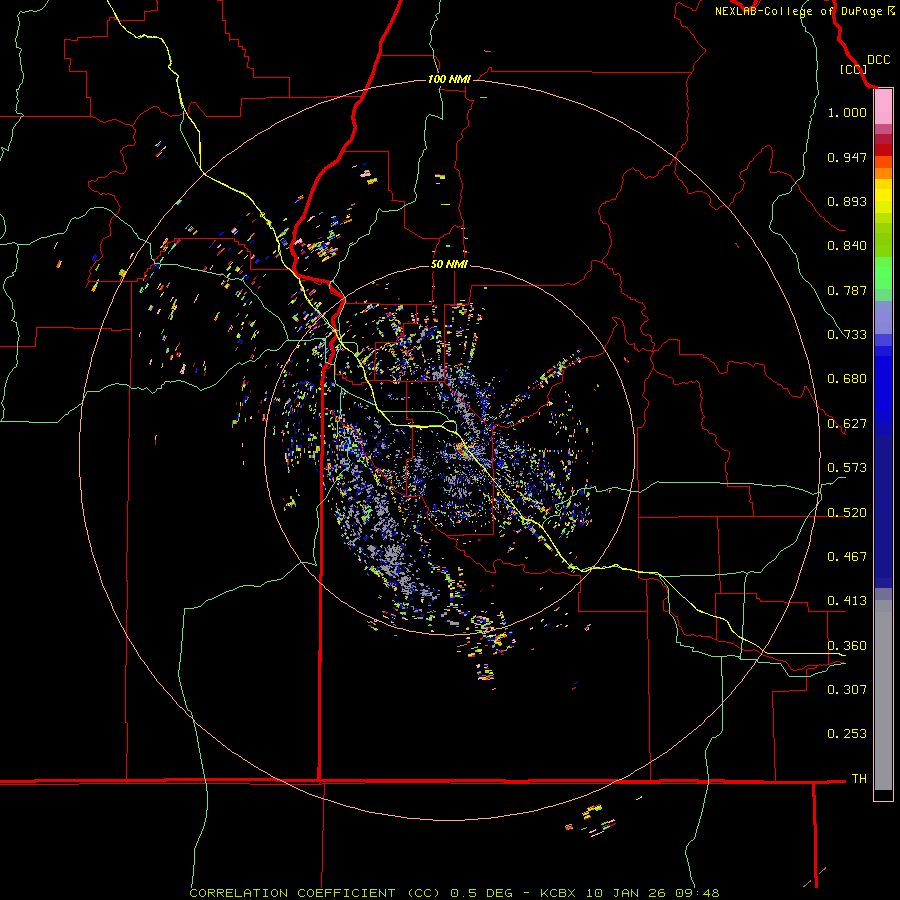Click the 50 NMI range ring label
The image size is (900, 900).
click(x=449, y=265)
